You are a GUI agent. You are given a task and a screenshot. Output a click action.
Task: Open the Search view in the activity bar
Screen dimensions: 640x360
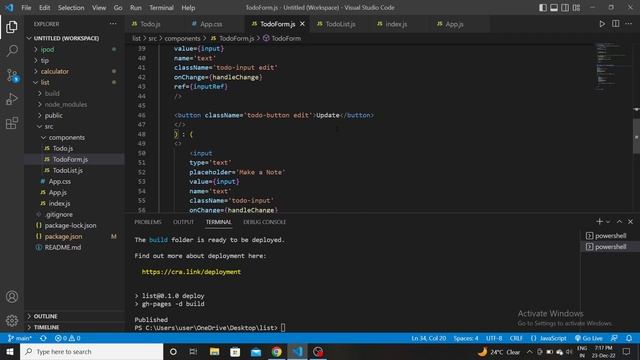tap(12, 51)
